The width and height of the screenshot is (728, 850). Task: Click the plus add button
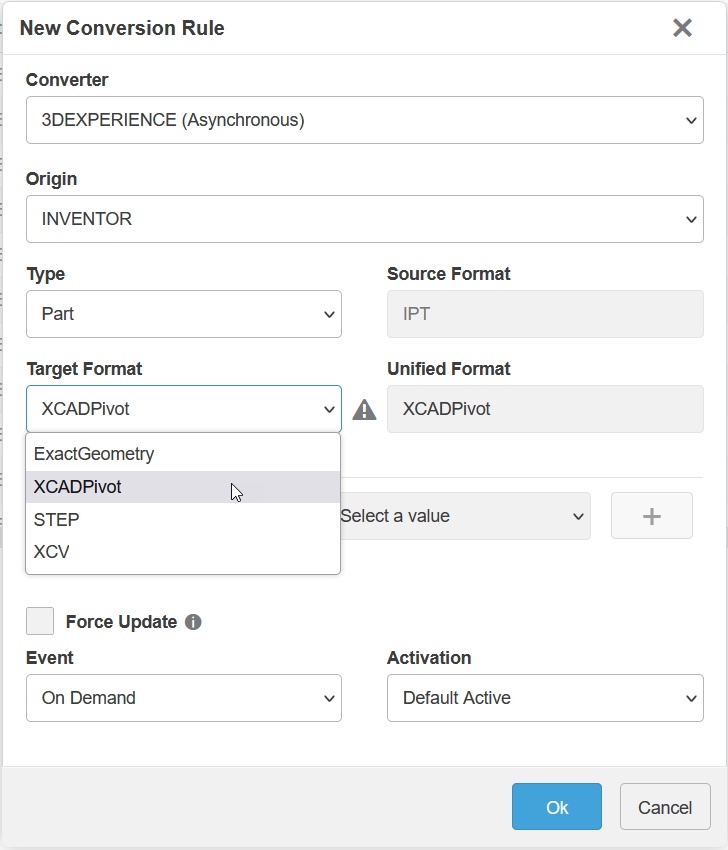point(651,516)
